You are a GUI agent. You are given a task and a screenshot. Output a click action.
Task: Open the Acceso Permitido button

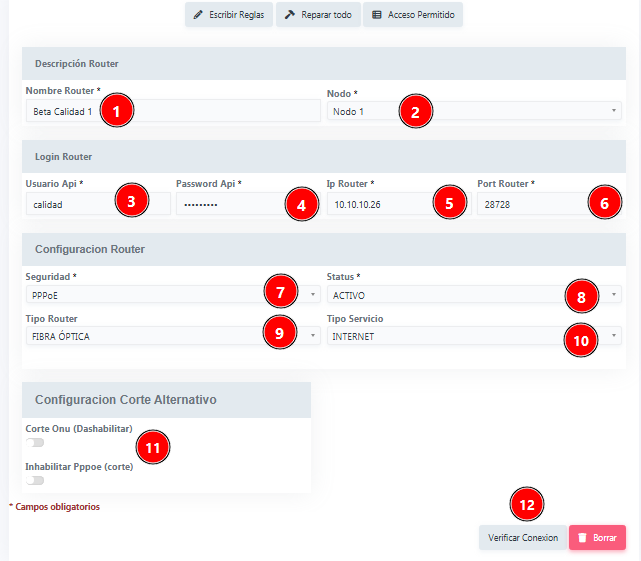tap(412, 16)
